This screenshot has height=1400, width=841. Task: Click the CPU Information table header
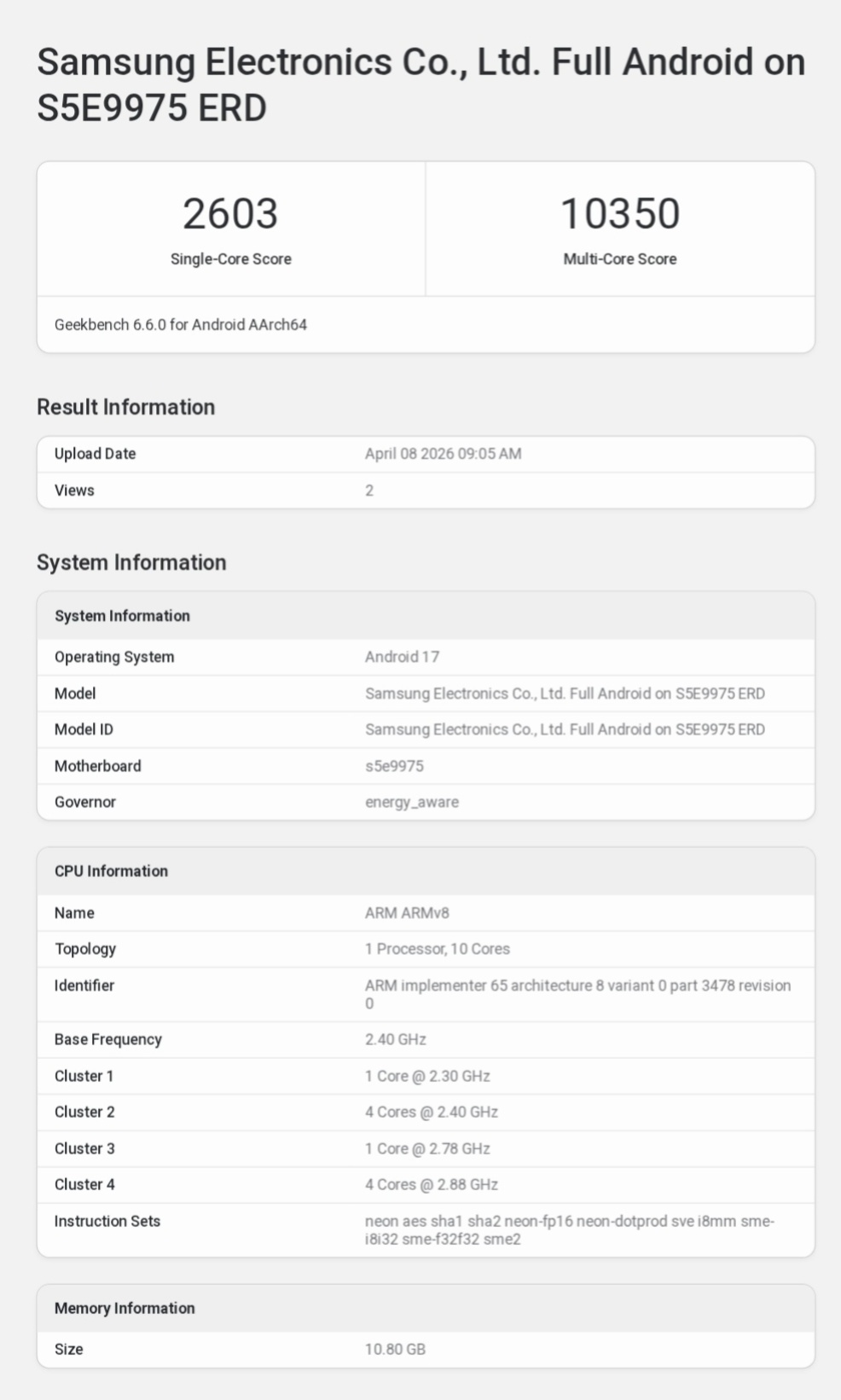pos(111,871)
